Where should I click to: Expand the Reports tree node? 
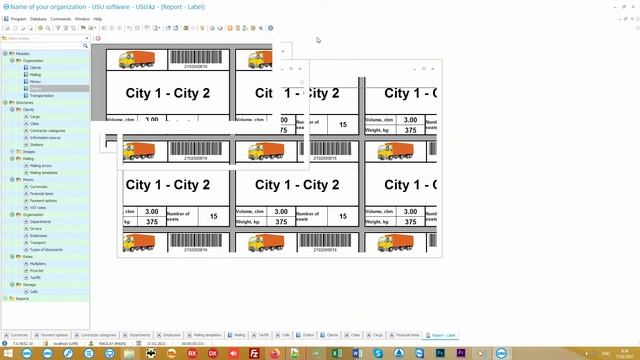tap(5, 298)
